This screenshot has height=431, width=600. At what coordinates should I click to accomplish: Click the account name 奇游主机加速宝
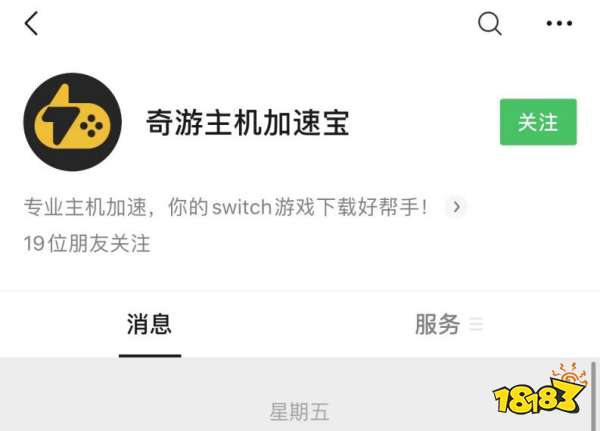(x=248, y=122)
